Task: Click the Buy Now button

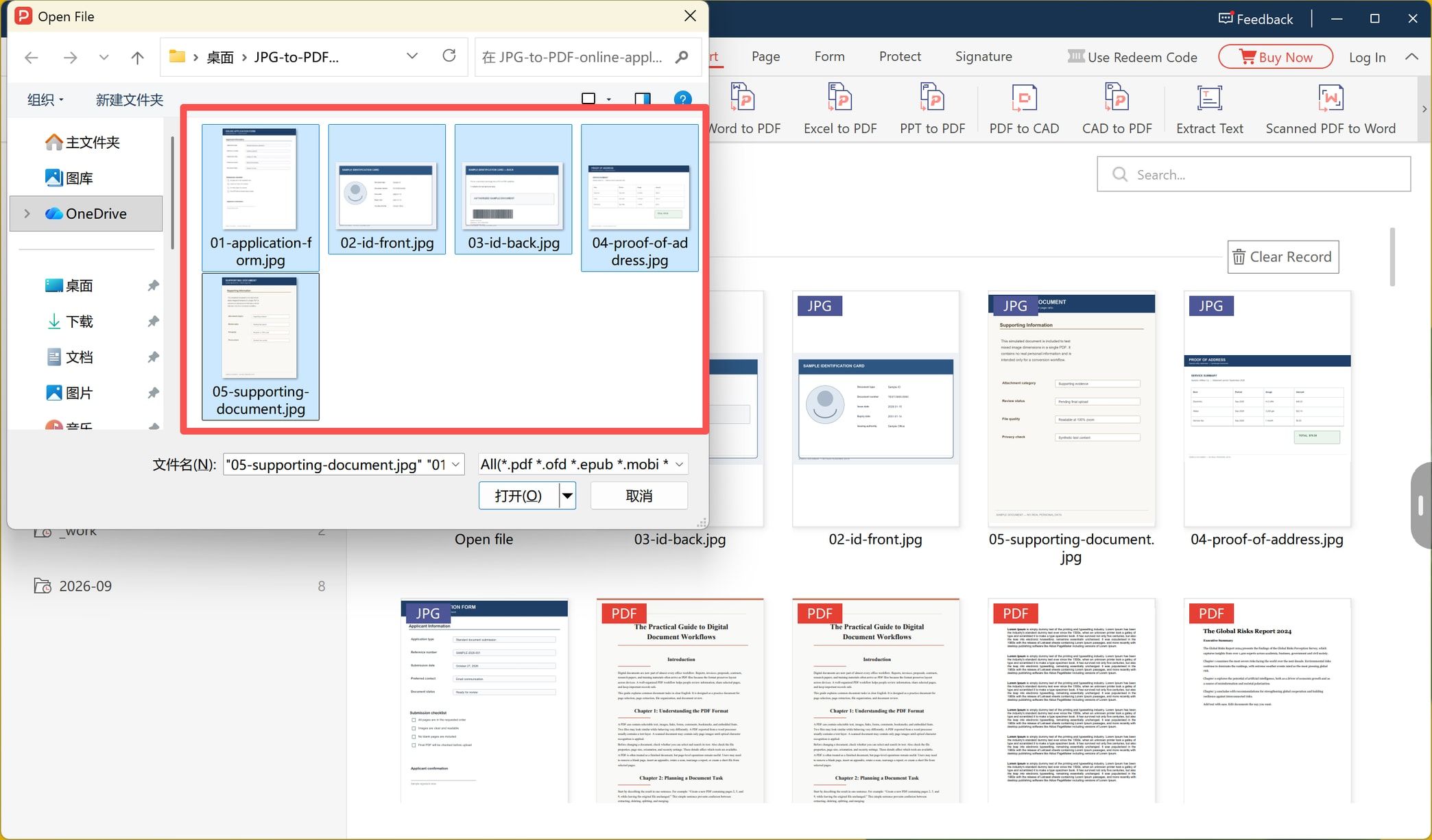Action: (x=1276, y=57)
